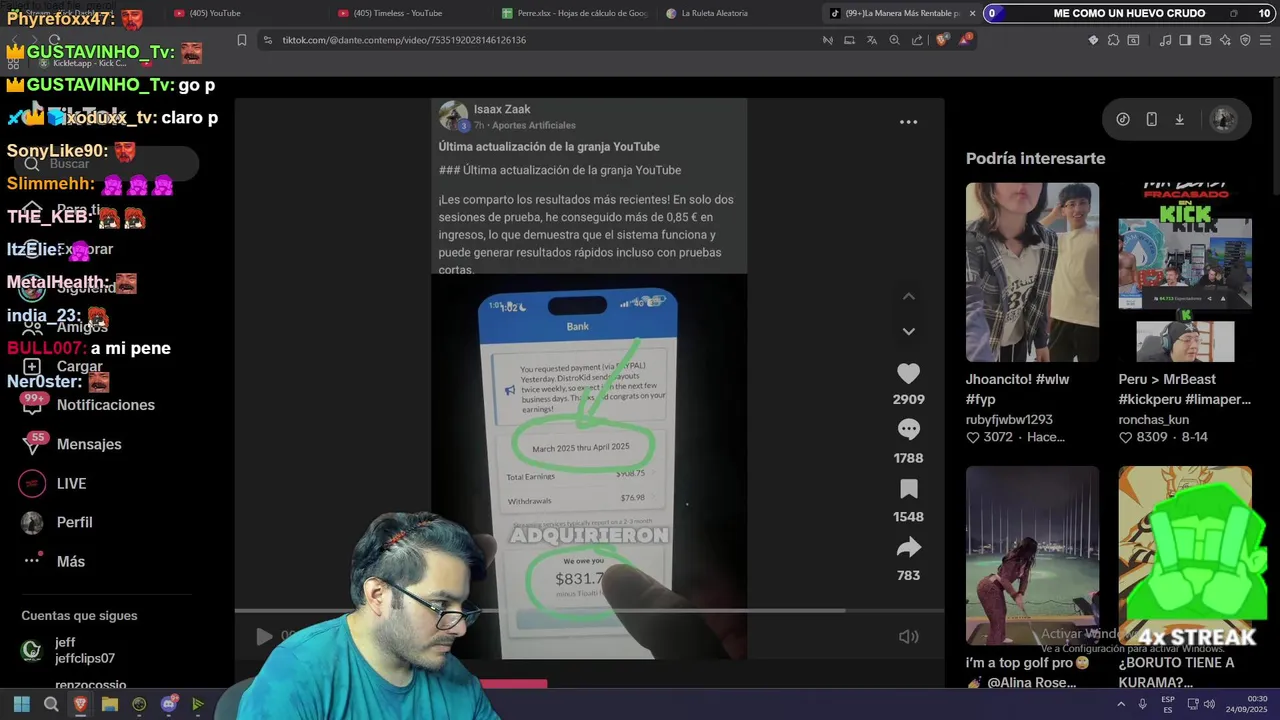Open the jeff jeffclips07 followed account
Image resolution: width=1280 pixels, height=720 pixels.
point(68,650)
